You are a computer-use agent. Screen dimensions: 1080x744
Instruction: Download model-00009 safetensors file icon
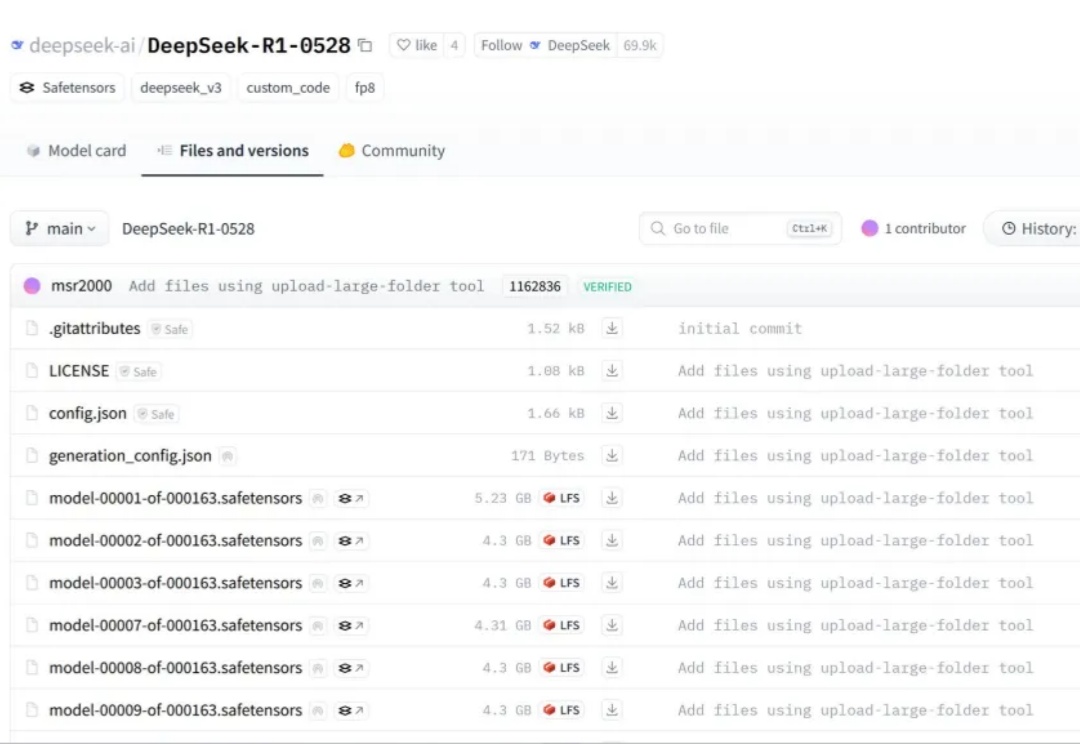612,710
